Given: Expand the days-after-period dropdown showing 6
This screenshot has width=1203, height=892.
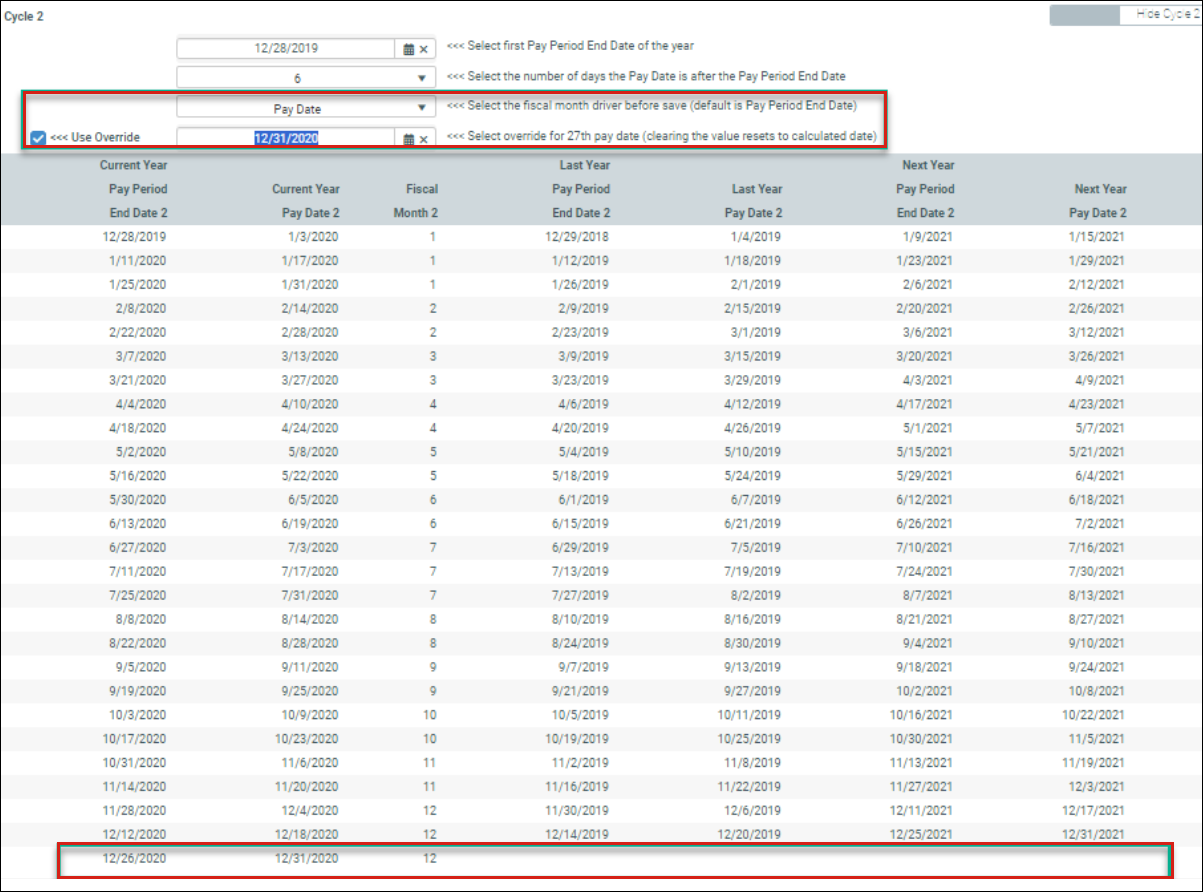Looking at the screenshot, I should [421, 78].
